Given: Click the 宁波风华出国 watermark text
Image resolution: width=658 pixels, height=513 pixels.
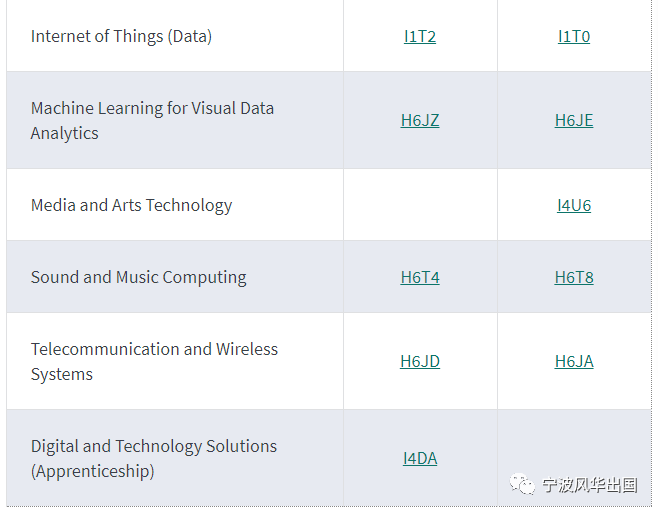Looking at the screenshot, I should click(590, 485).
